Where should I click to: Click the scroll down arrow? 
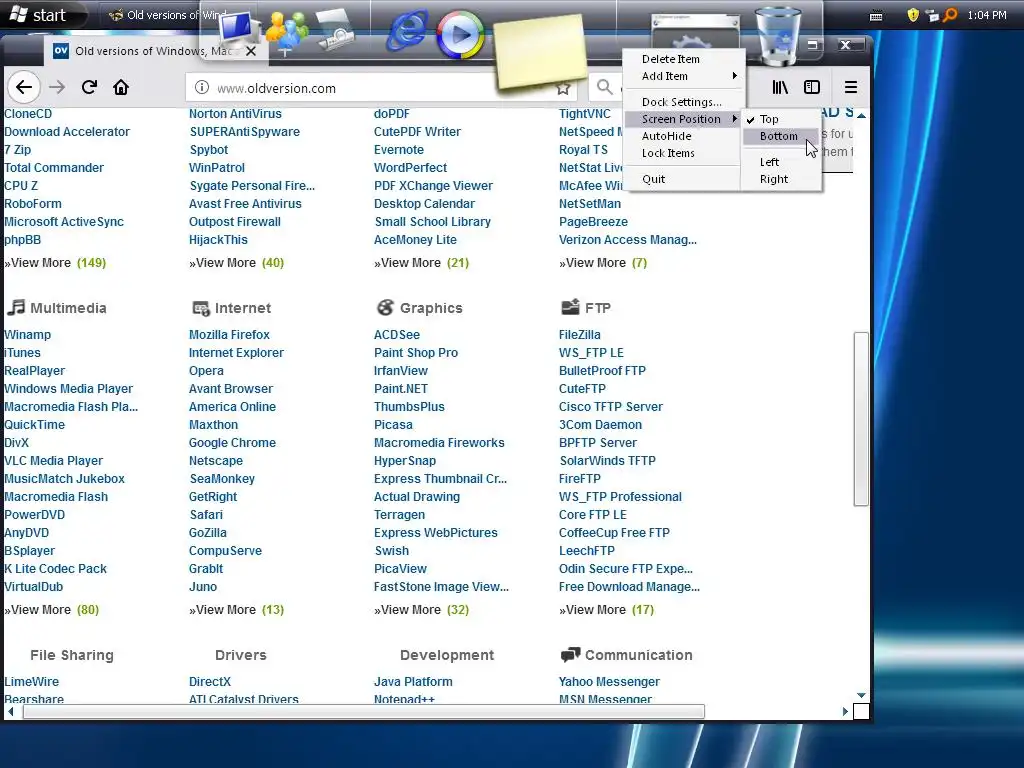861,696
